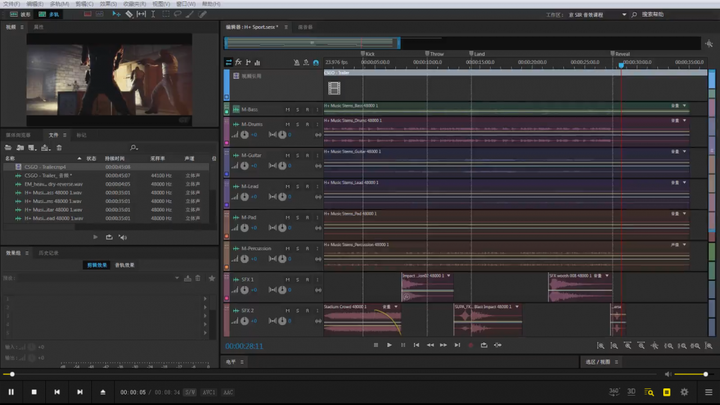Open the effects preset dropdown
This screenshot has width=720, height=405.
click(177, 278)
